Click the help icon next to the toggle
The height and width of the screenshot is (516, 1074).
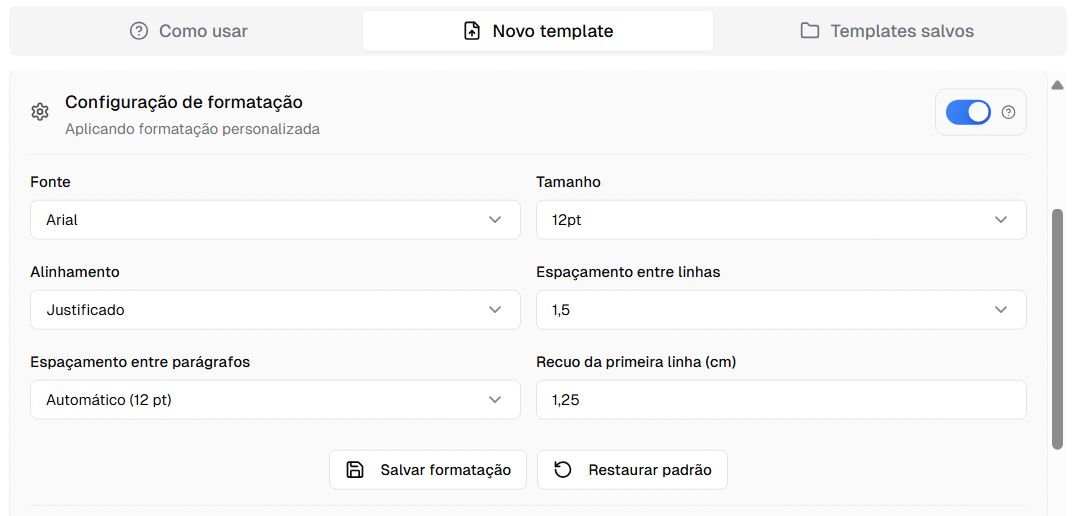[x=1008, y=112]
